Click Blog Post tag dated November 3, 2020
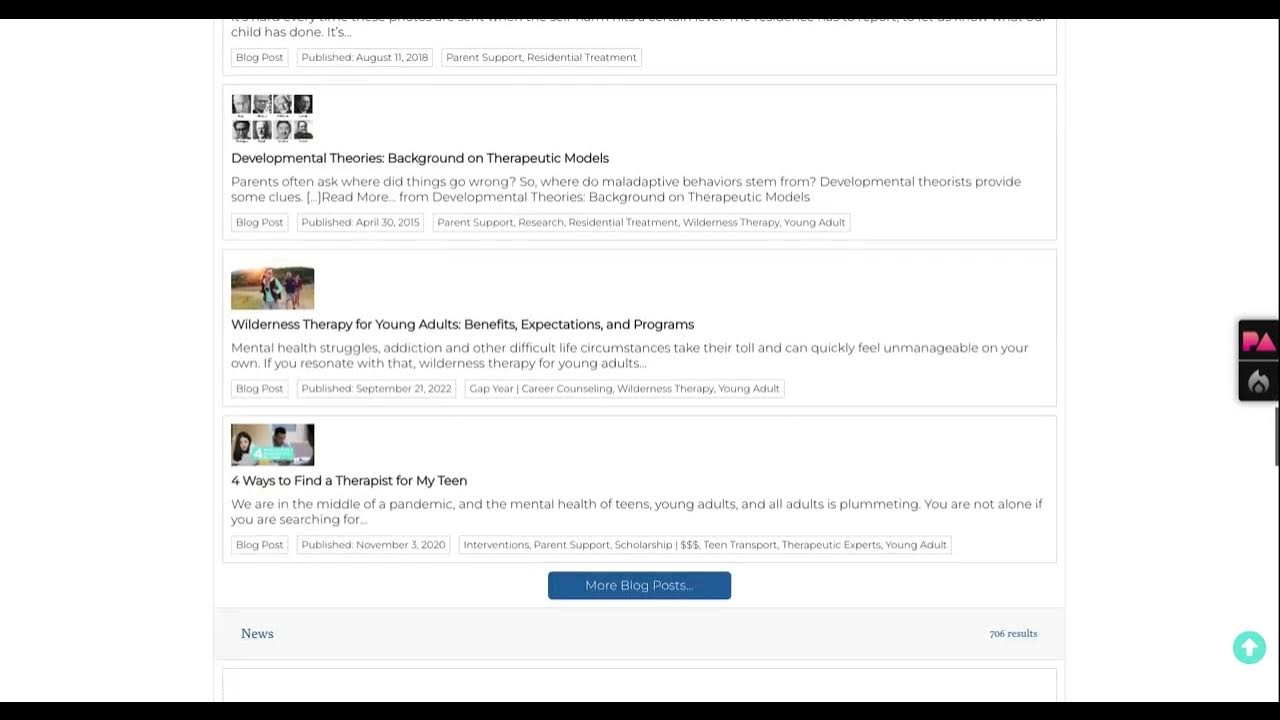 tap(259, 544)
